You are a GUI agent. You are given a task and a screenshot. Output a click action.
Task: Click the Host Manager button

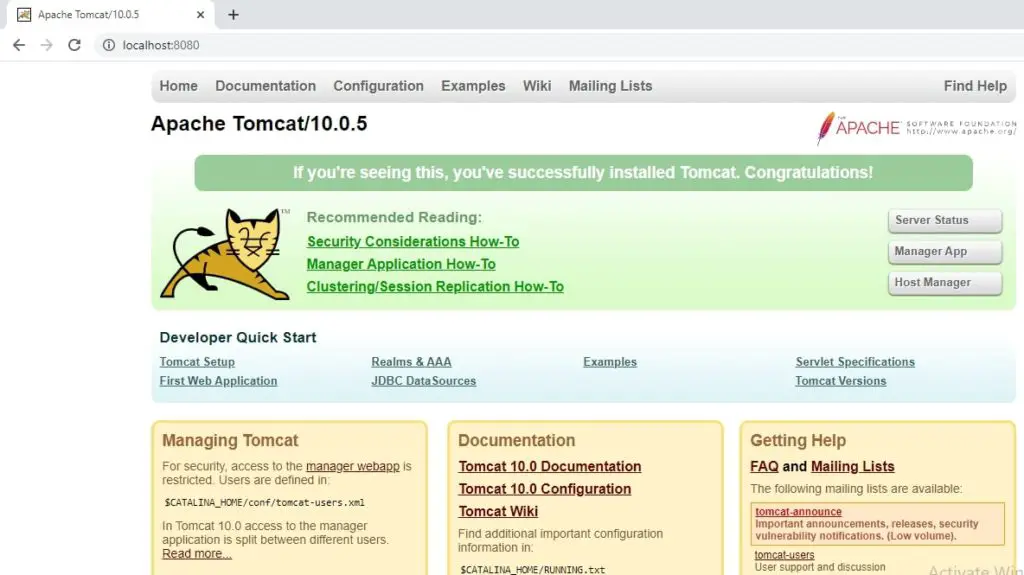click(x=944, y=282)
